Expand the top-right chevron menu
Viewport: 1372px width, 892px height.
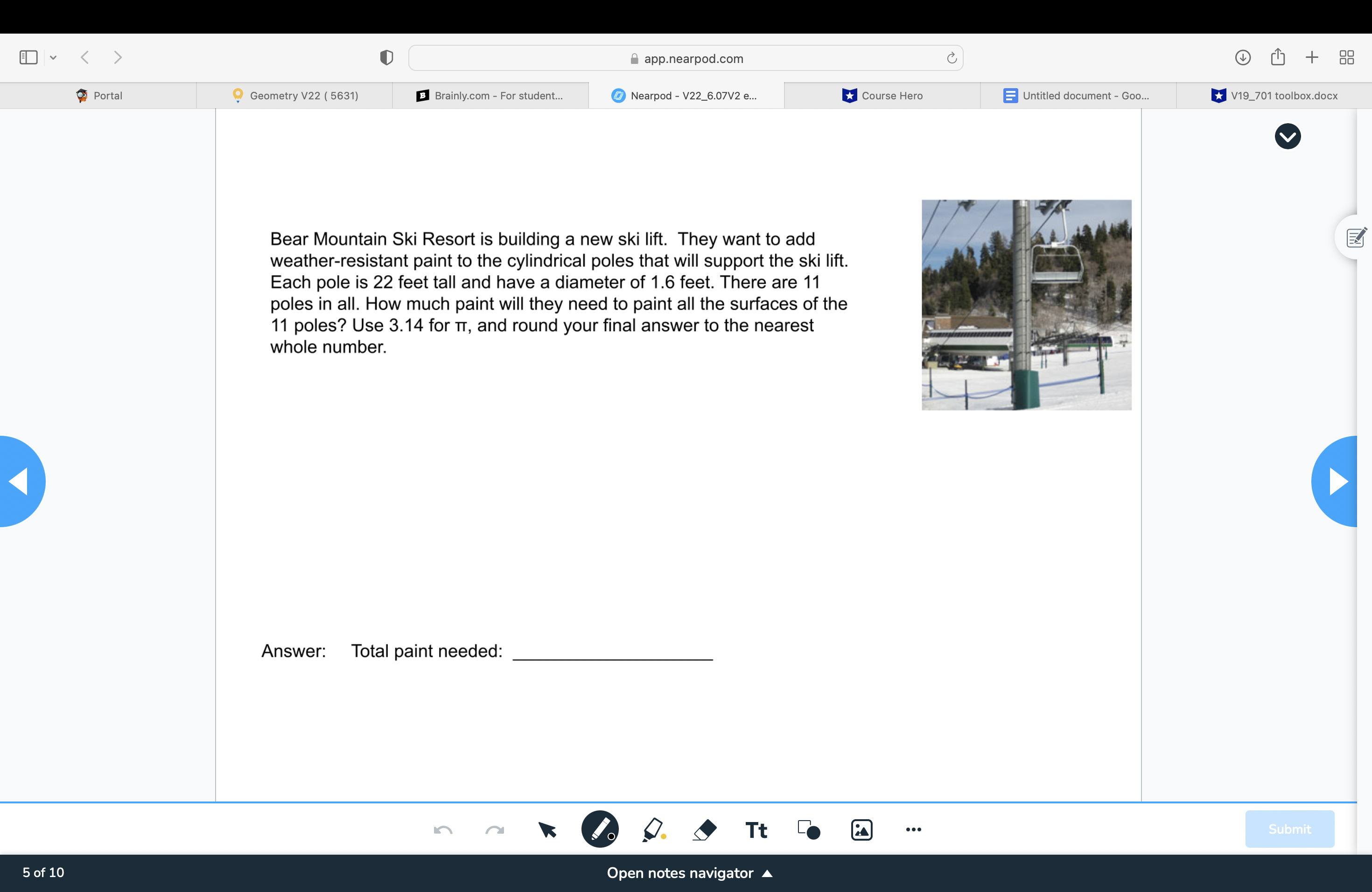[1288, 136]
